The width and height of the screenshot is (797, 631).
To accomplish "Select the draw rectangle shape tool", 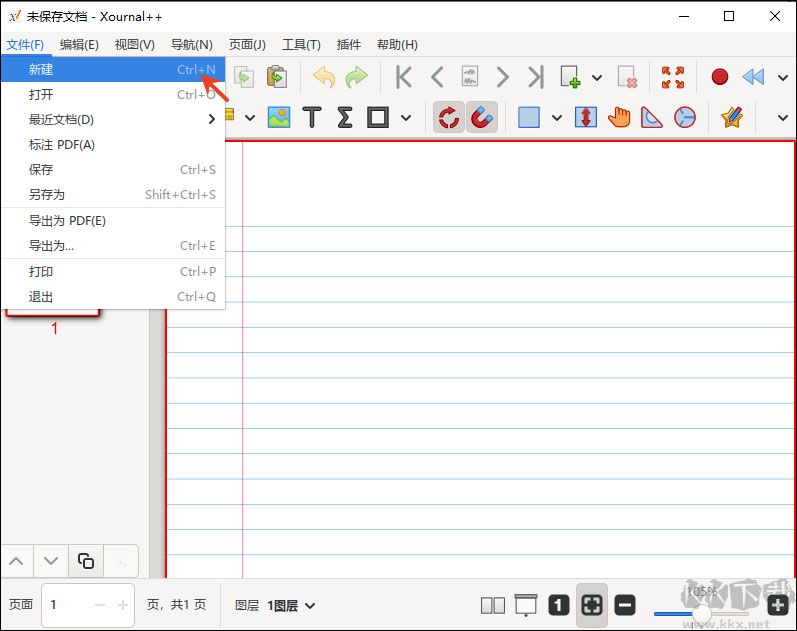I will [378, 117].
